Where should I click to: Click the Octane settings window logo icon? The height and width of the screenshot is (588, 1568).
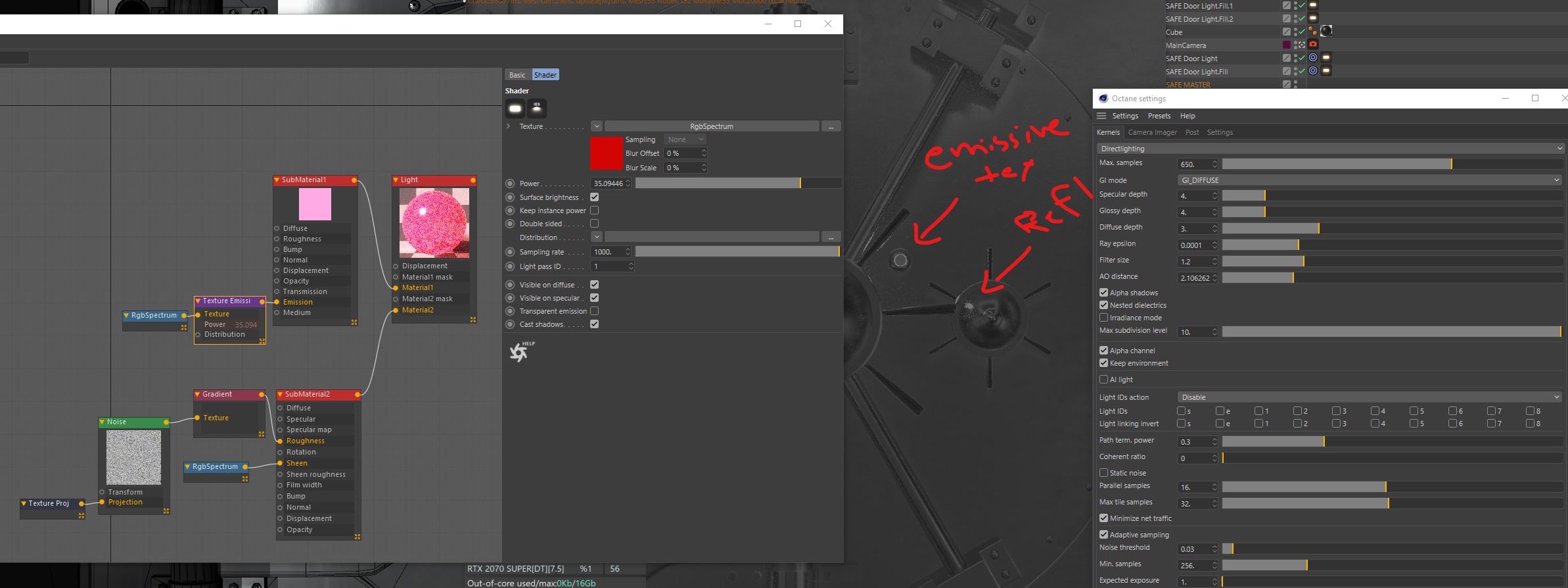[x=1103, y=98]
